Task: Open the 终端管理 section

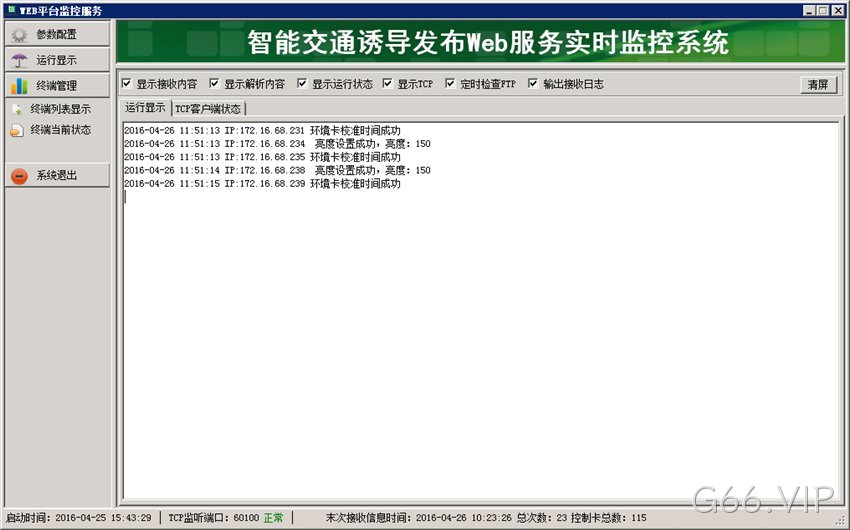Action: (x=57, y=85)
